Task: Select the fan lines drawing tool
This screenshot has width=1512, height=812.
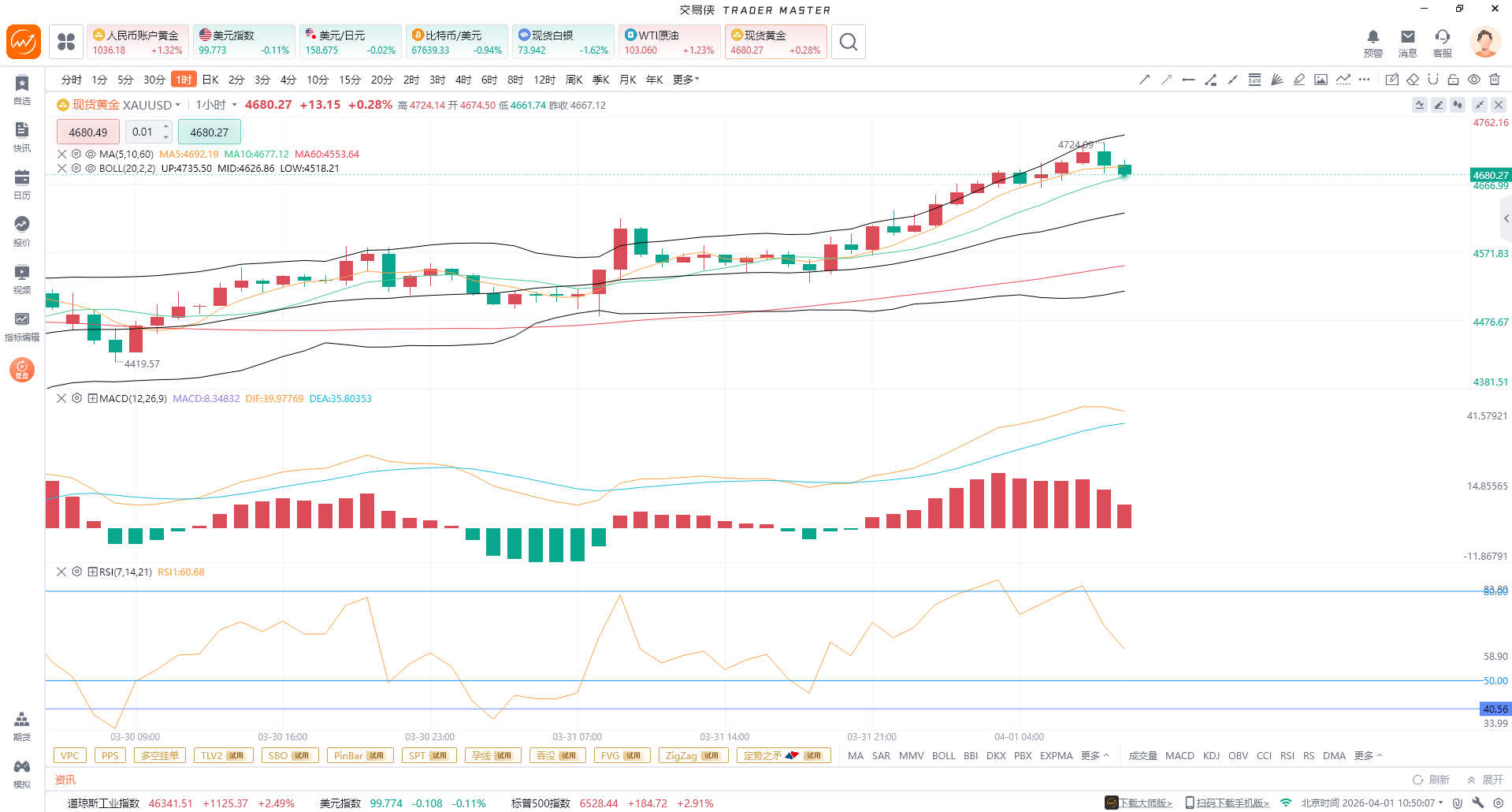Action: (1277, 80)
